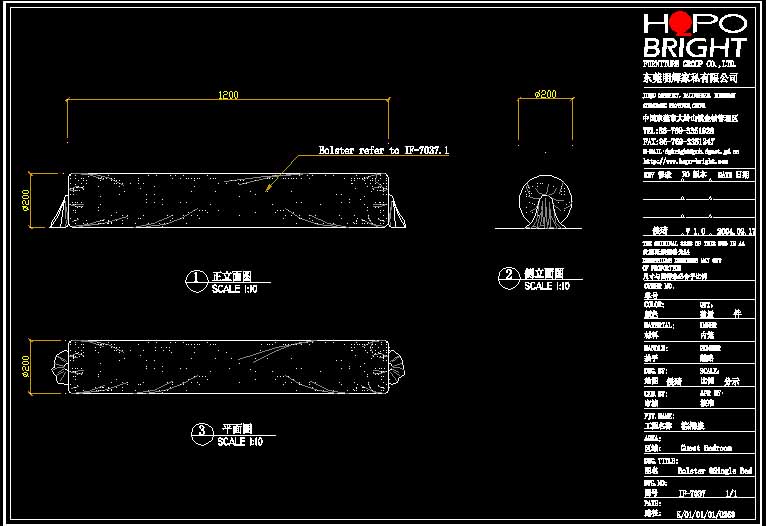Image resolution: width=766 pixels, height=526 pixels.
Task: Click the 2004.02.17 date entry
Action: coord(736,231)
